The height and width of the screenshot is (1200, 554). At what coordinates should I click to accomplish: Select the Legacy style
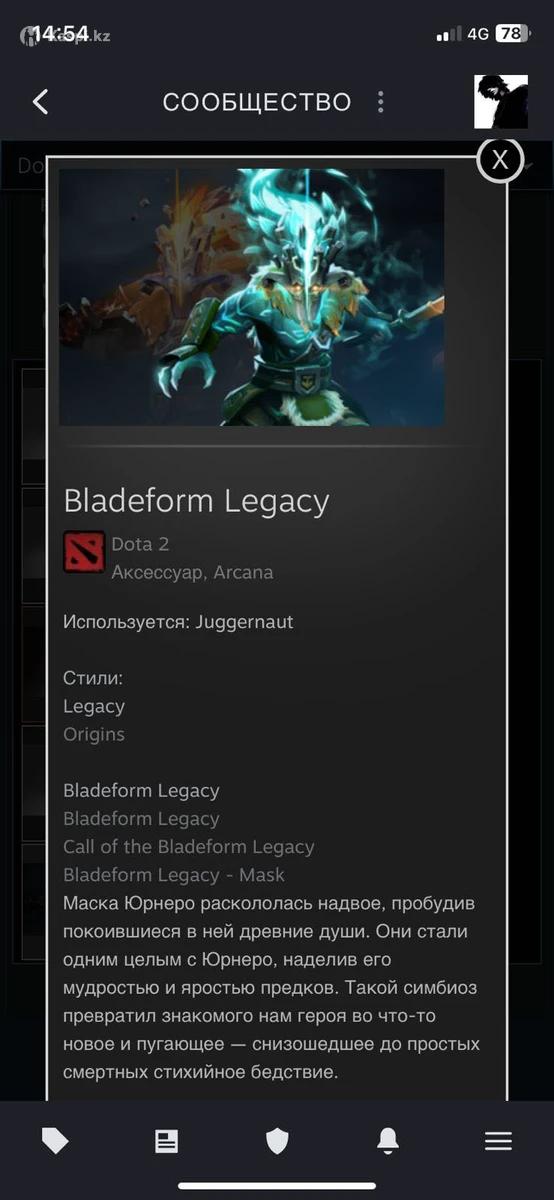tap(94, 706)
